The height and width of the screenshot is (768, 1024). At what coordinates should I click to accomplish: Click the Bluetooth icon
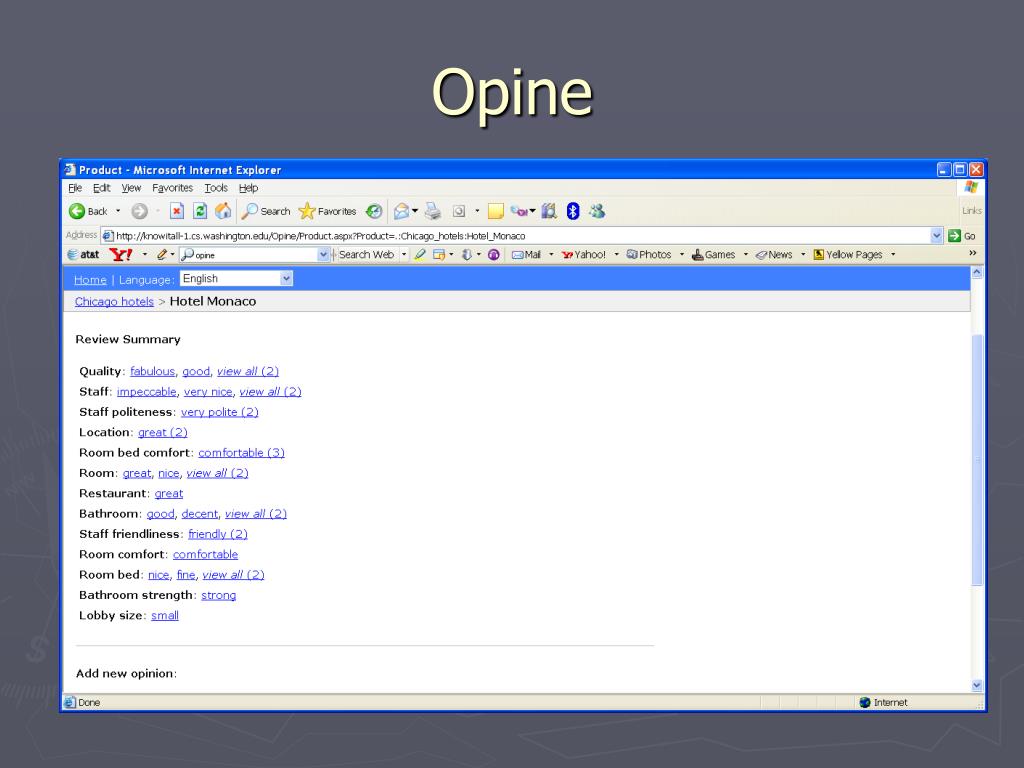tap(573, 211)
